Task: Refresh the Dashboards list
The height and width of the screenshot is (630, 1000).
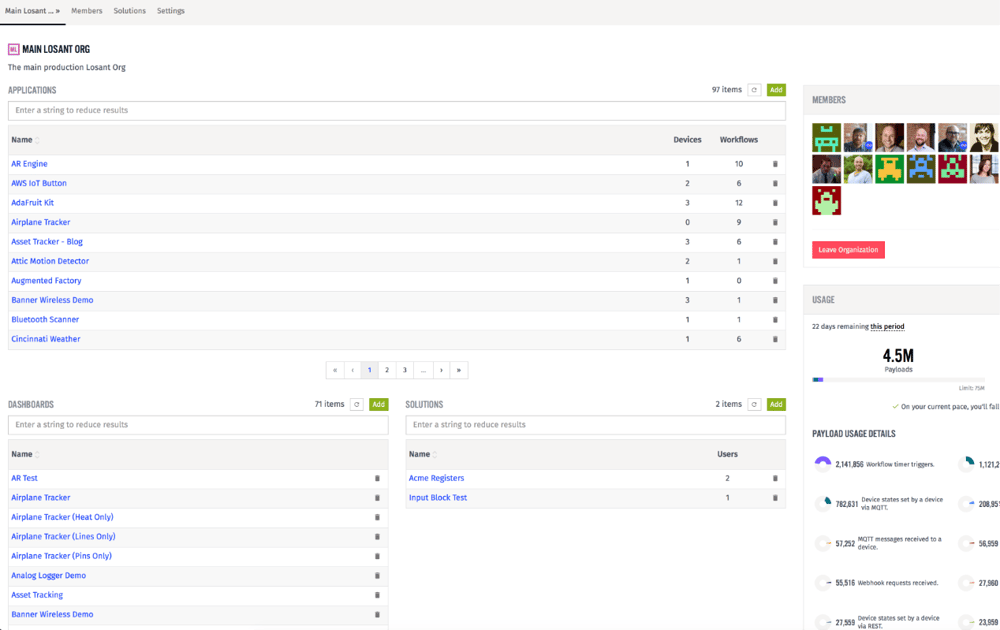Action: (x=357, y=404)
